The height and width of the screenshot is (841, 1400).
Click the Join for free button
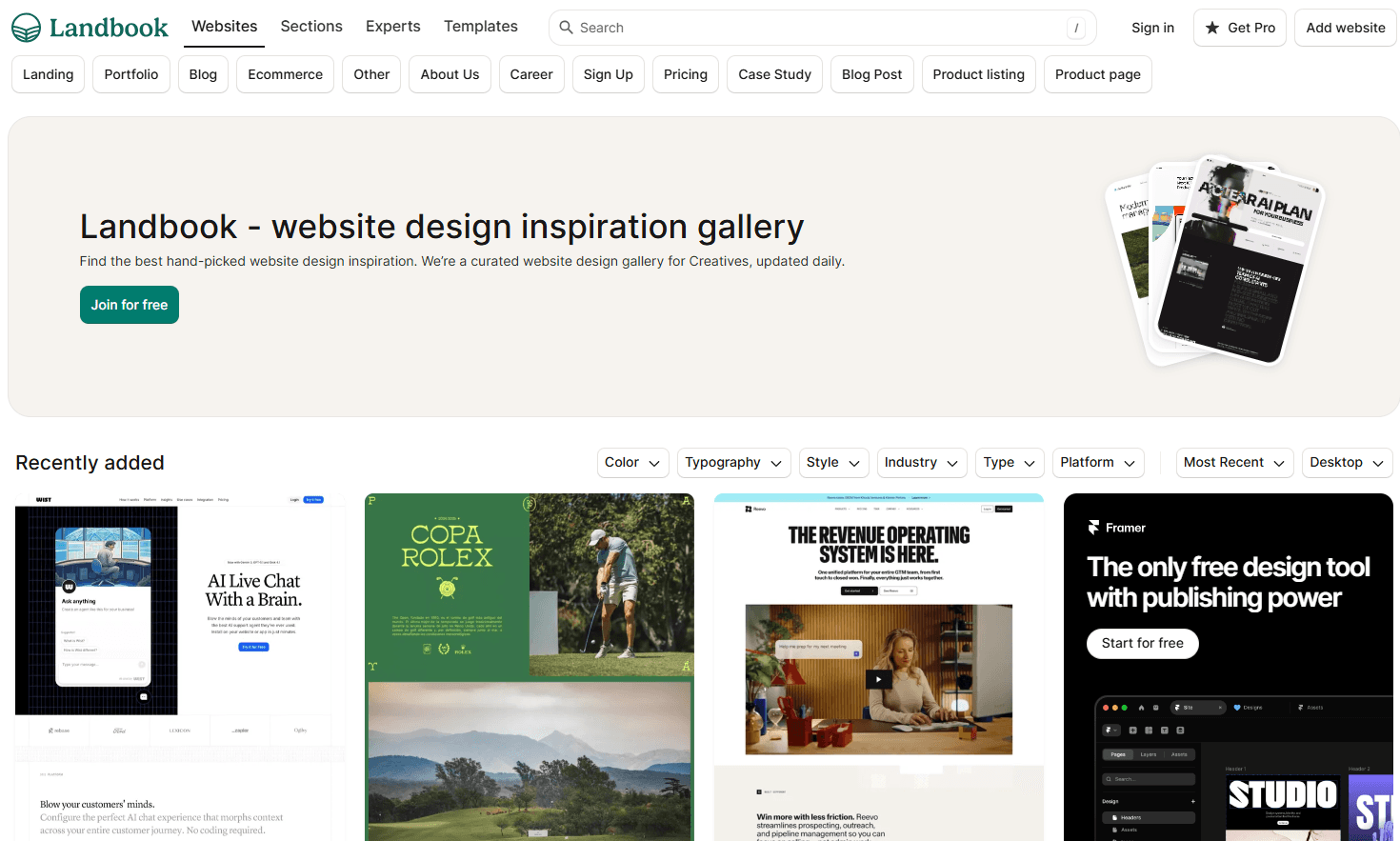(130, 305)
